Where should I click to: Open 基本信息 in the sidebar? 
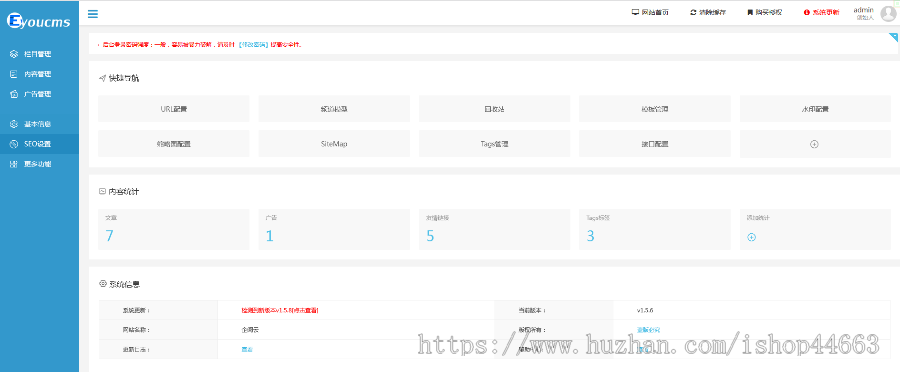(x=37, y=124)
